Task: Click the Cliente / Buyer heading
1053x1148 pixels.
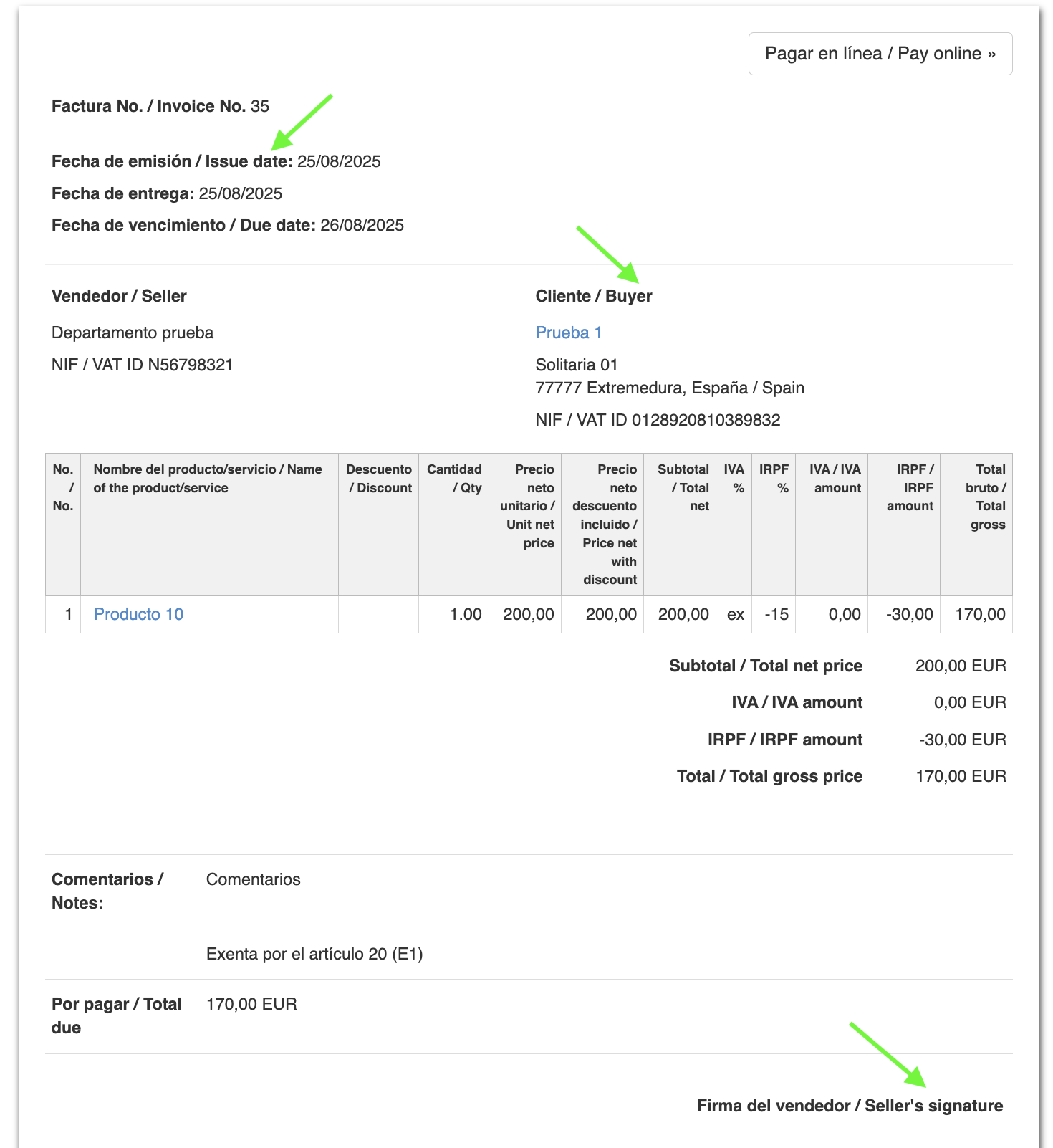Action: pyautogui.click(x=593, y=296)
